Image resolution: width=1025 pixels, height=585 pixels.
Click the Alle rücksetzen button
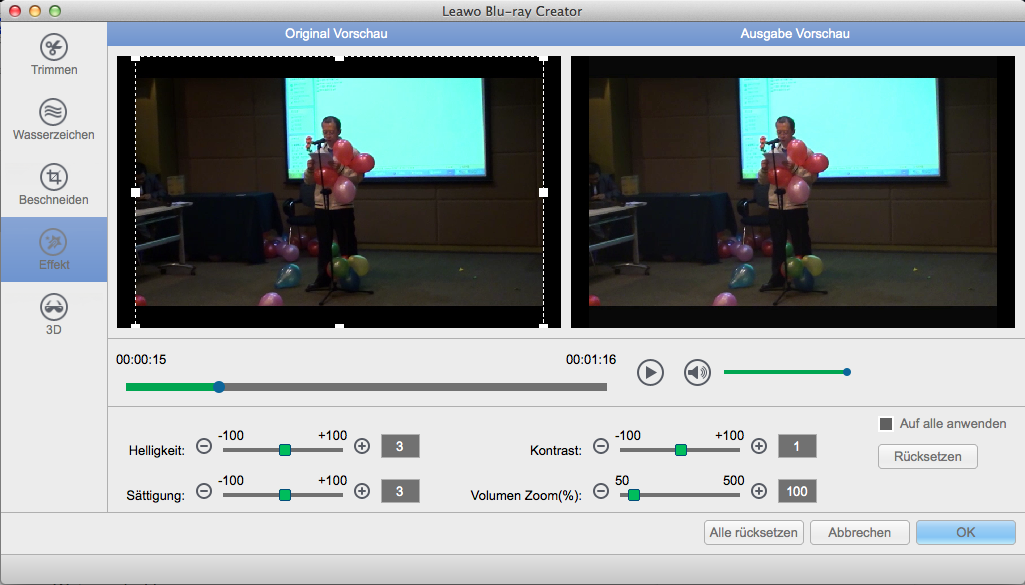point(753,532)
